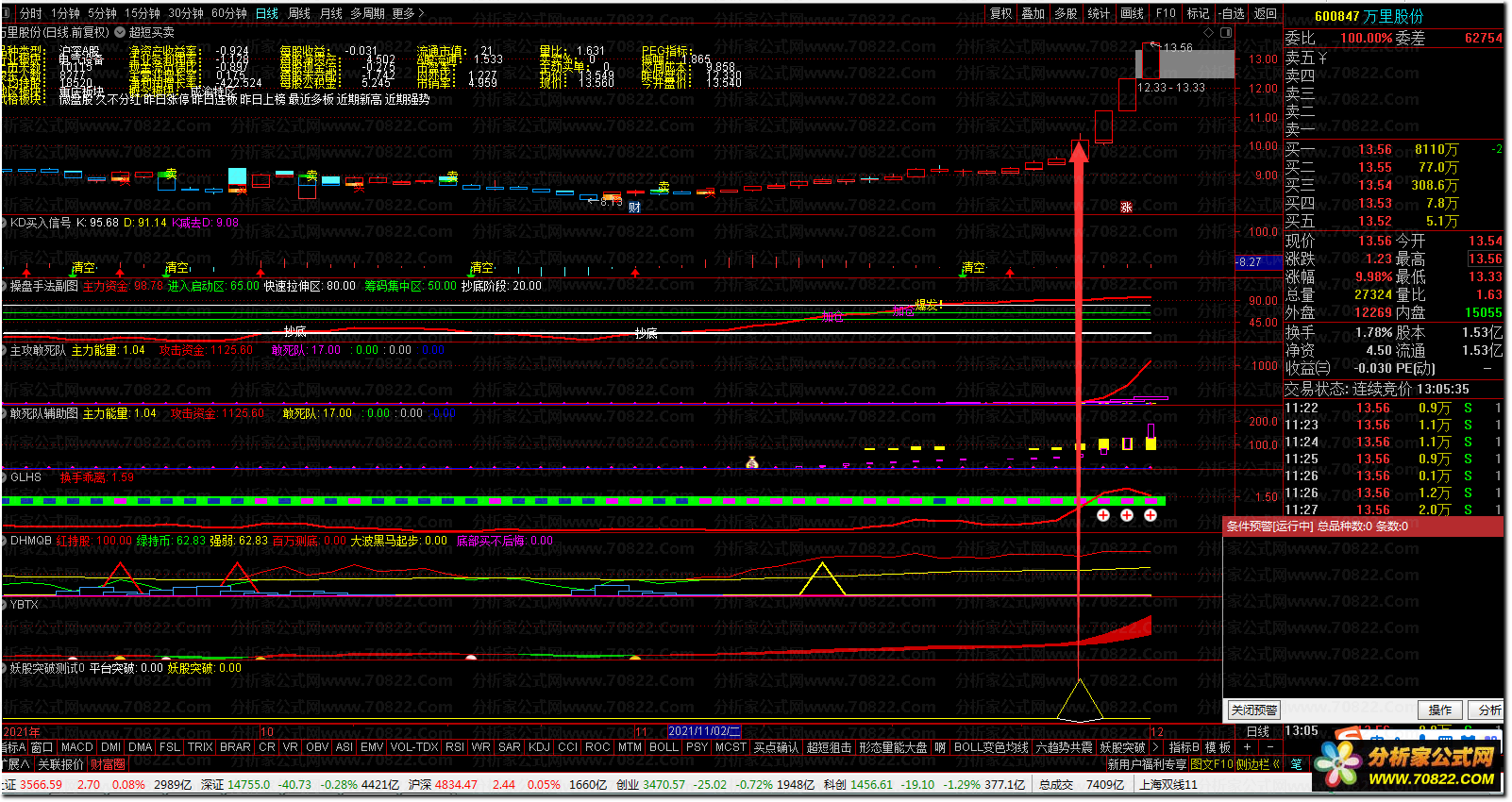The width and height of the screenshot is (1512, 802).
Task: Select the 30分钟 period
Action: [x=186, y=13]
